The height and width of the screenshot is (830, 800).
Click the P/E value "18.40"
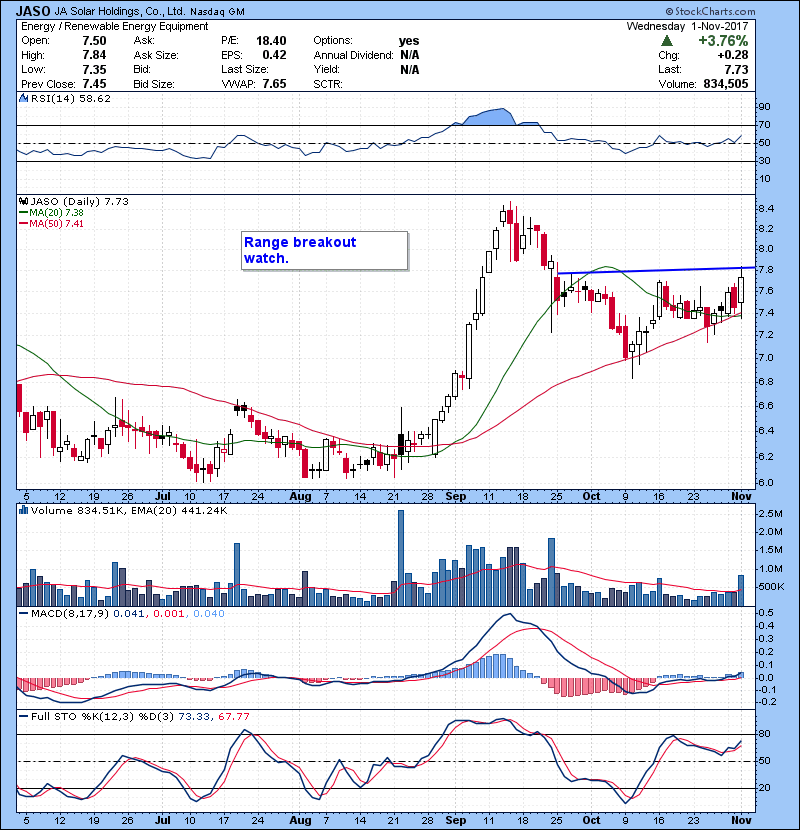pos(271,41)
